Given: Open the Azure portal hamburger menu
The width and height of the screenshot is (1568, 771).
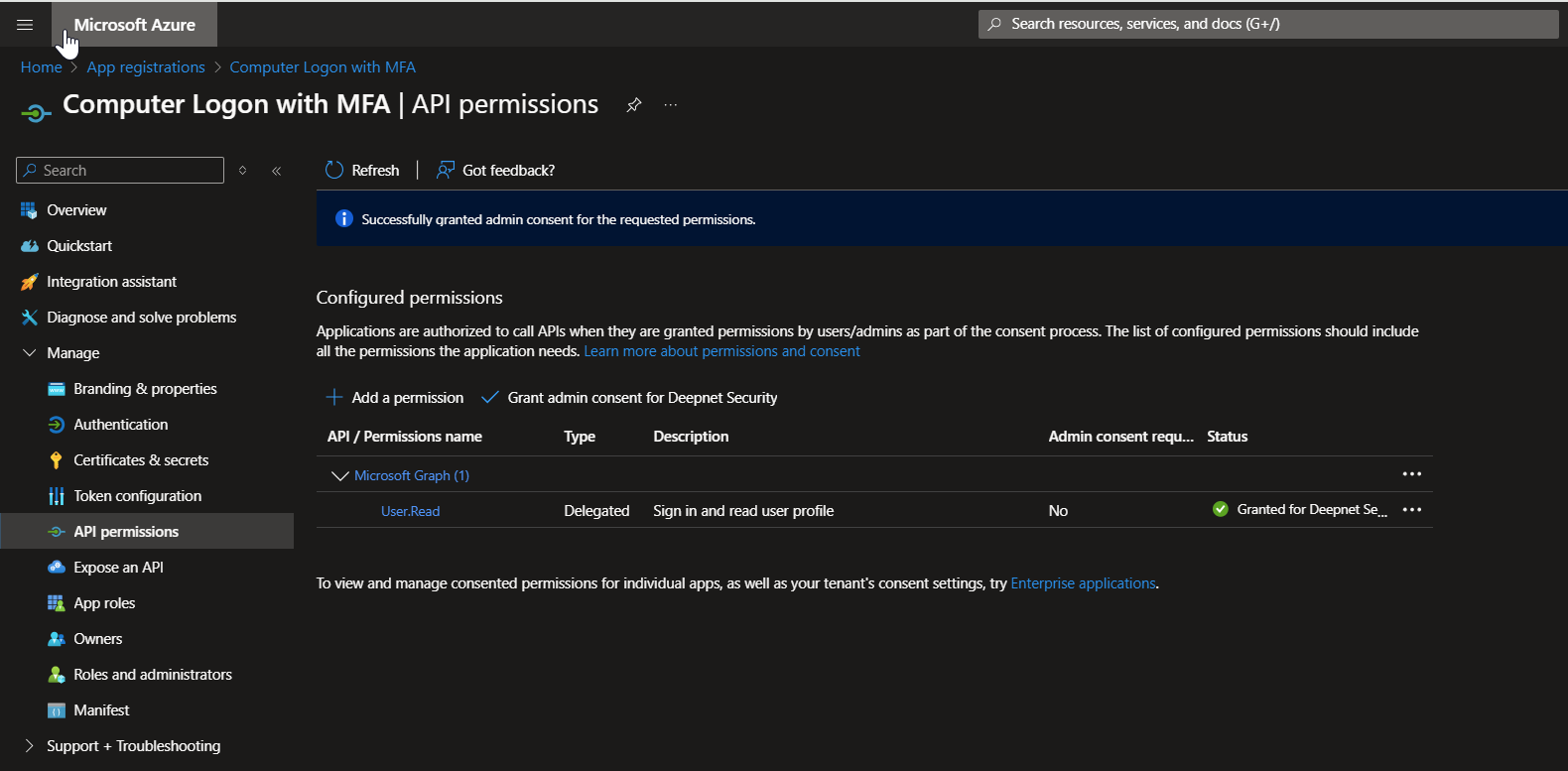Looking at the screenshot, I should coord(25,25).
